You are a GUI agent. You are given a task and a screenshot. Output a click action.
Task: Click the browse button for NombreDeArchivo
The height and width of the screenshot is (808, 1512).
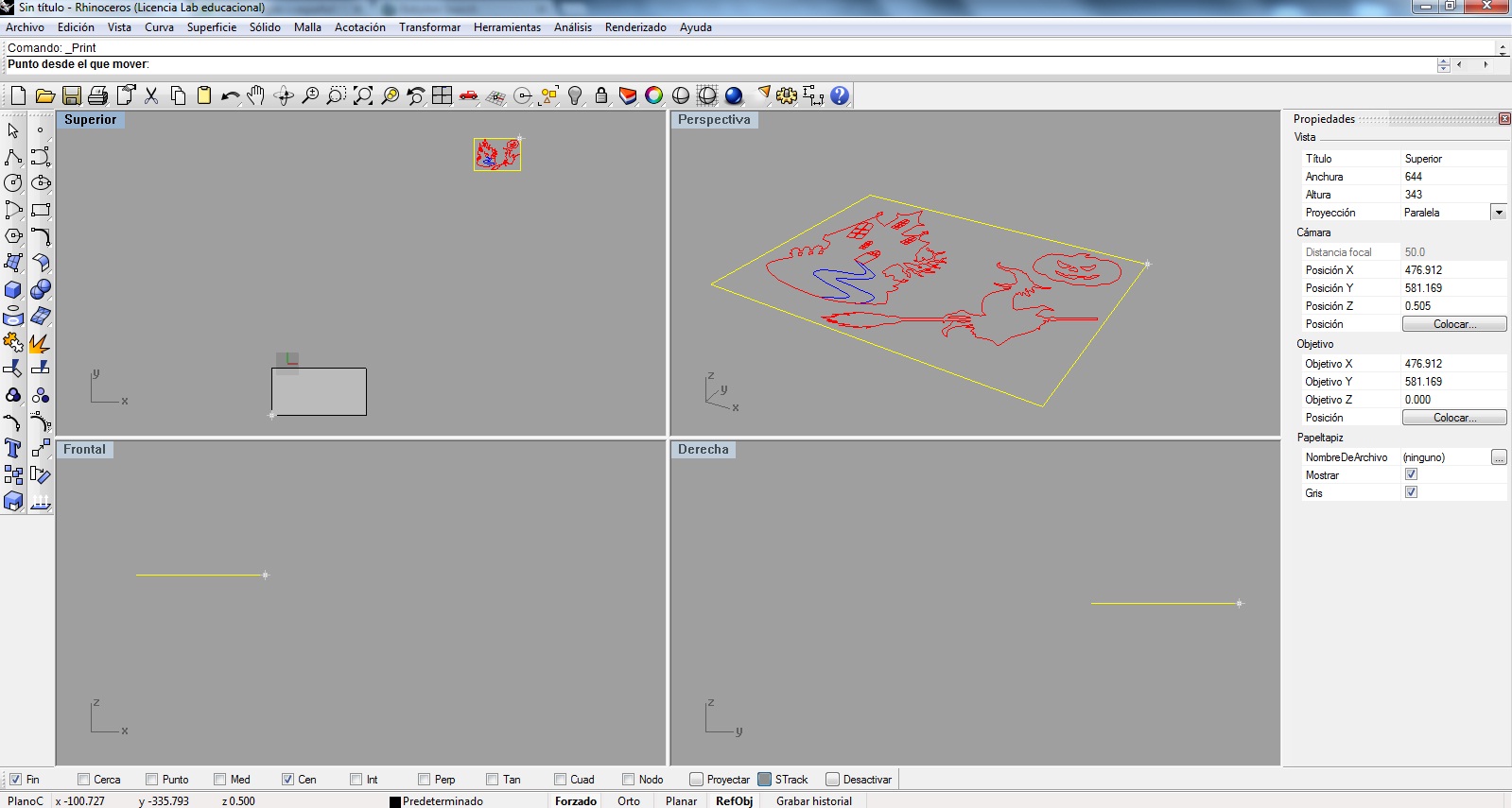(1499, 457)
